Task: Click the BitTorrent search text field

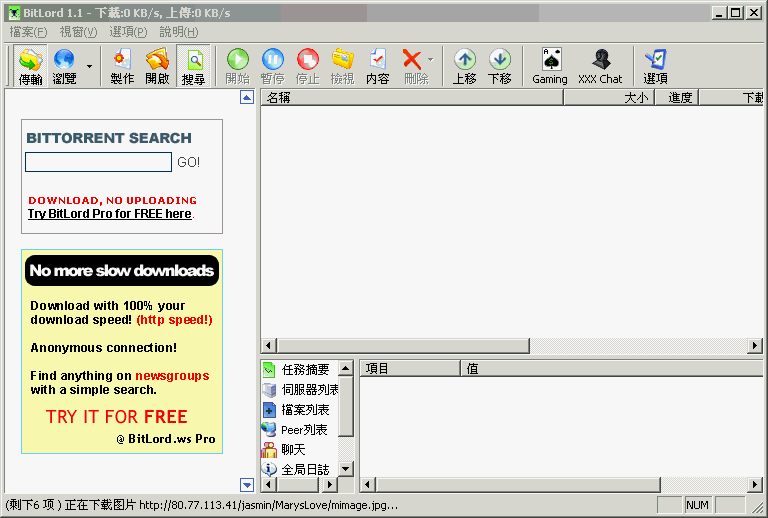Action: [98, 162]
